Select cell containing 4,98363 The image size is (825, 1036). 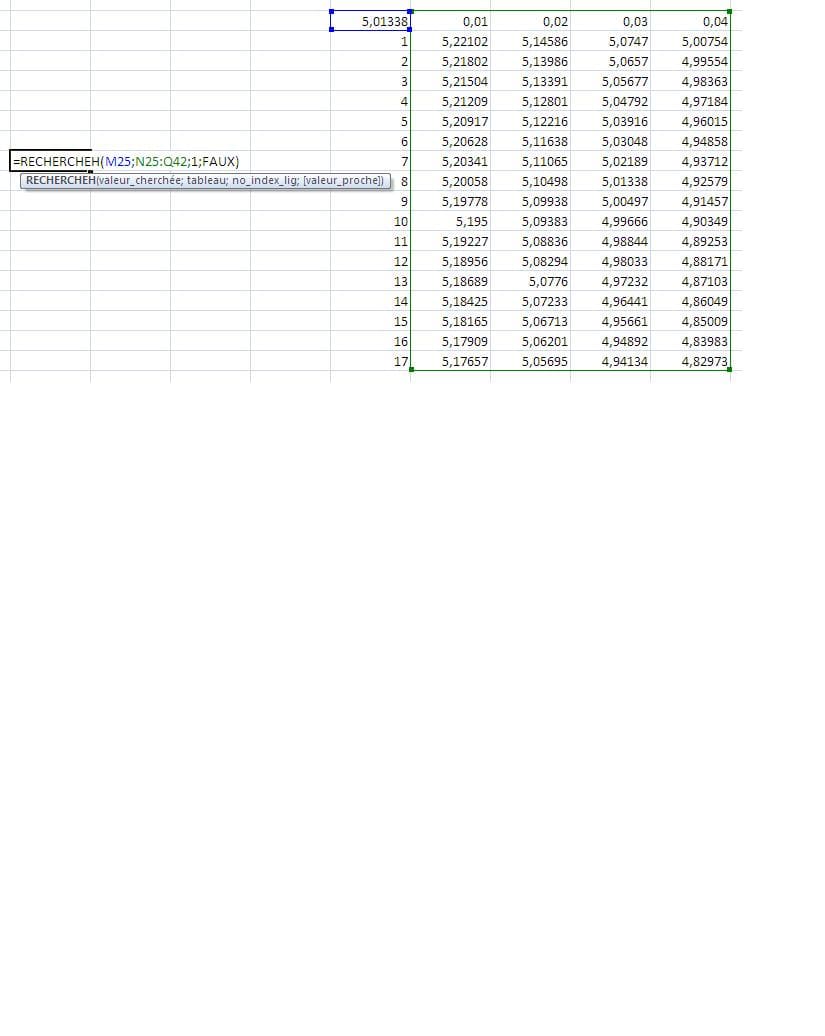690,81
